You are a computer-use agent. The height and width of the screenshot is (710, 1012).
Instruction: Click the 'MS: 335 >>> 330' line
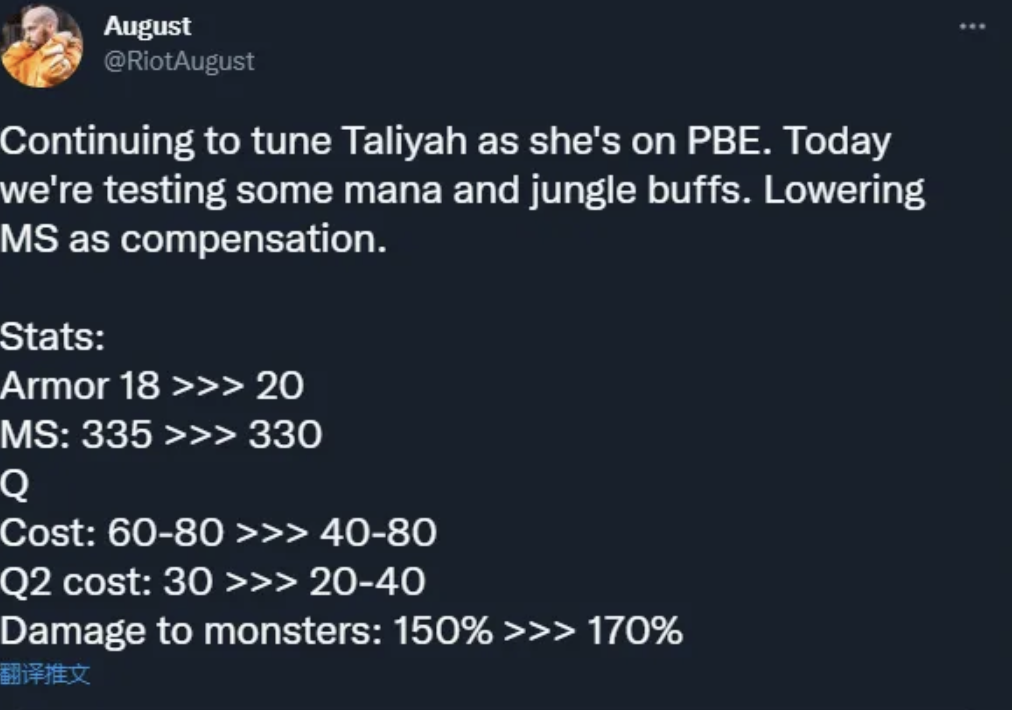tap(161, 434)
